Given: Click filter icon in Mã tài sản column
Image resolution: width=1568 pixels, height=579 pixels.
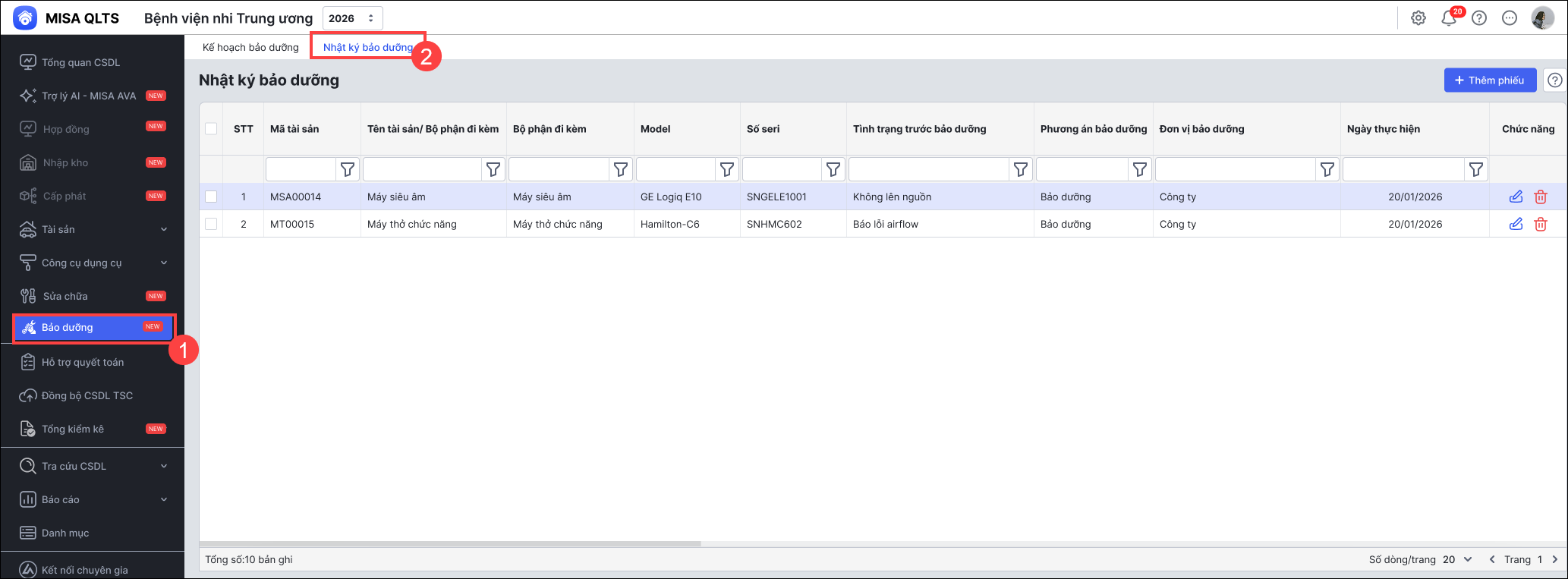Looking at the screenshot, I should pyautogui.click(x=348, y=169).
